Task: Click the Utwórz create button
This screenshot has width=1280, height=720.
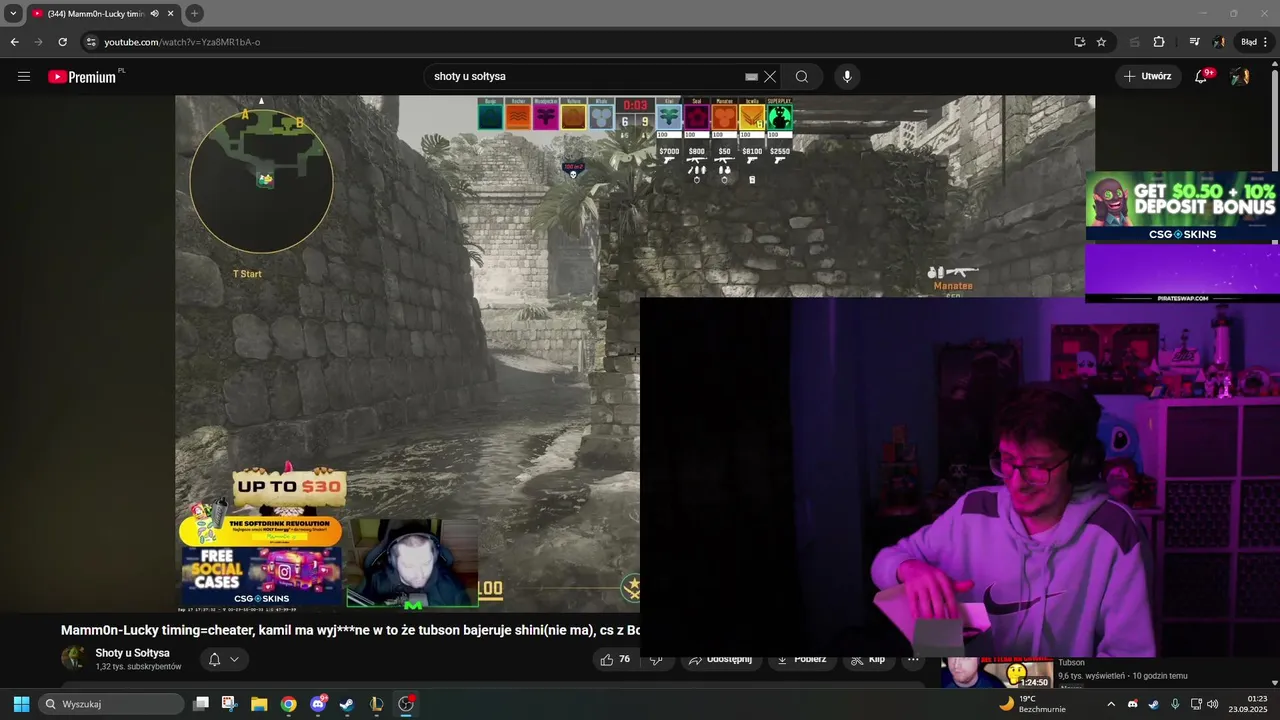Action: pyautogui.click(x=1147, y=76)
